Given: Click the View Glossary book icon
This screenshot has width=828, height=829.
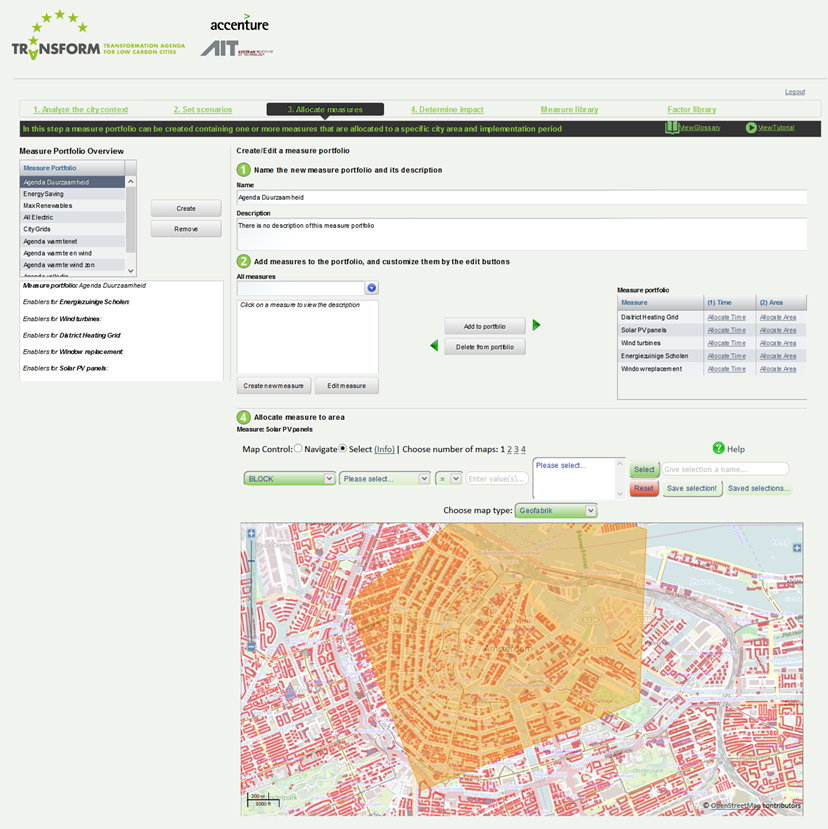Looking at the screenshot, I should (x=671, y=128).
